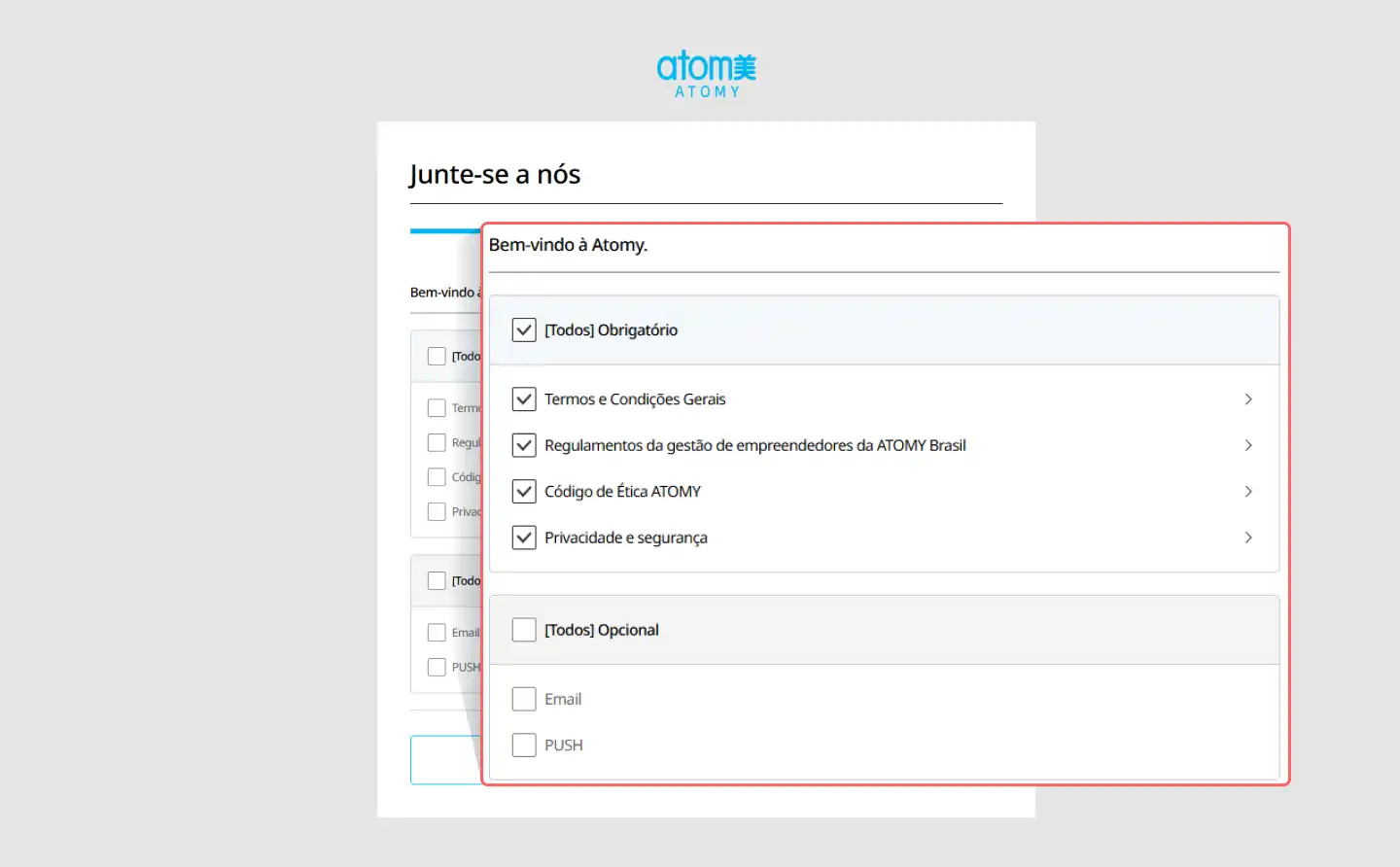The height and width of the screenshot is (867, 1400).
Task: Uncheck the large [Todos] Obrigatório checkbox
Action: [524, 330]
